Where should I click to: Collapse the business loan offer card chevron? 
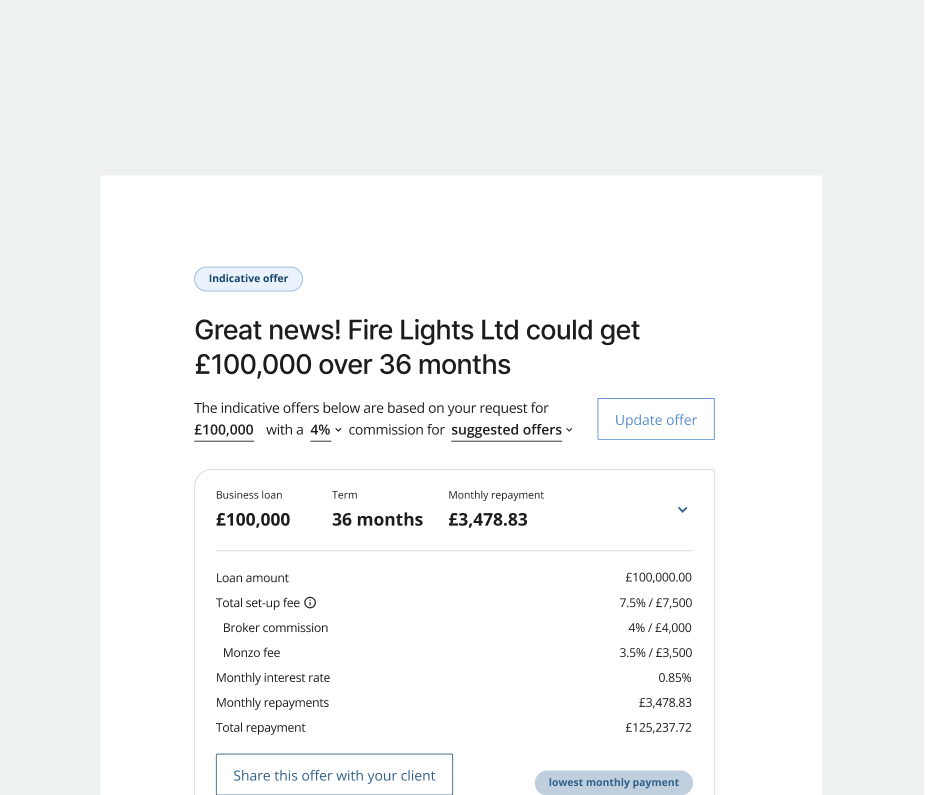[683, 510]
